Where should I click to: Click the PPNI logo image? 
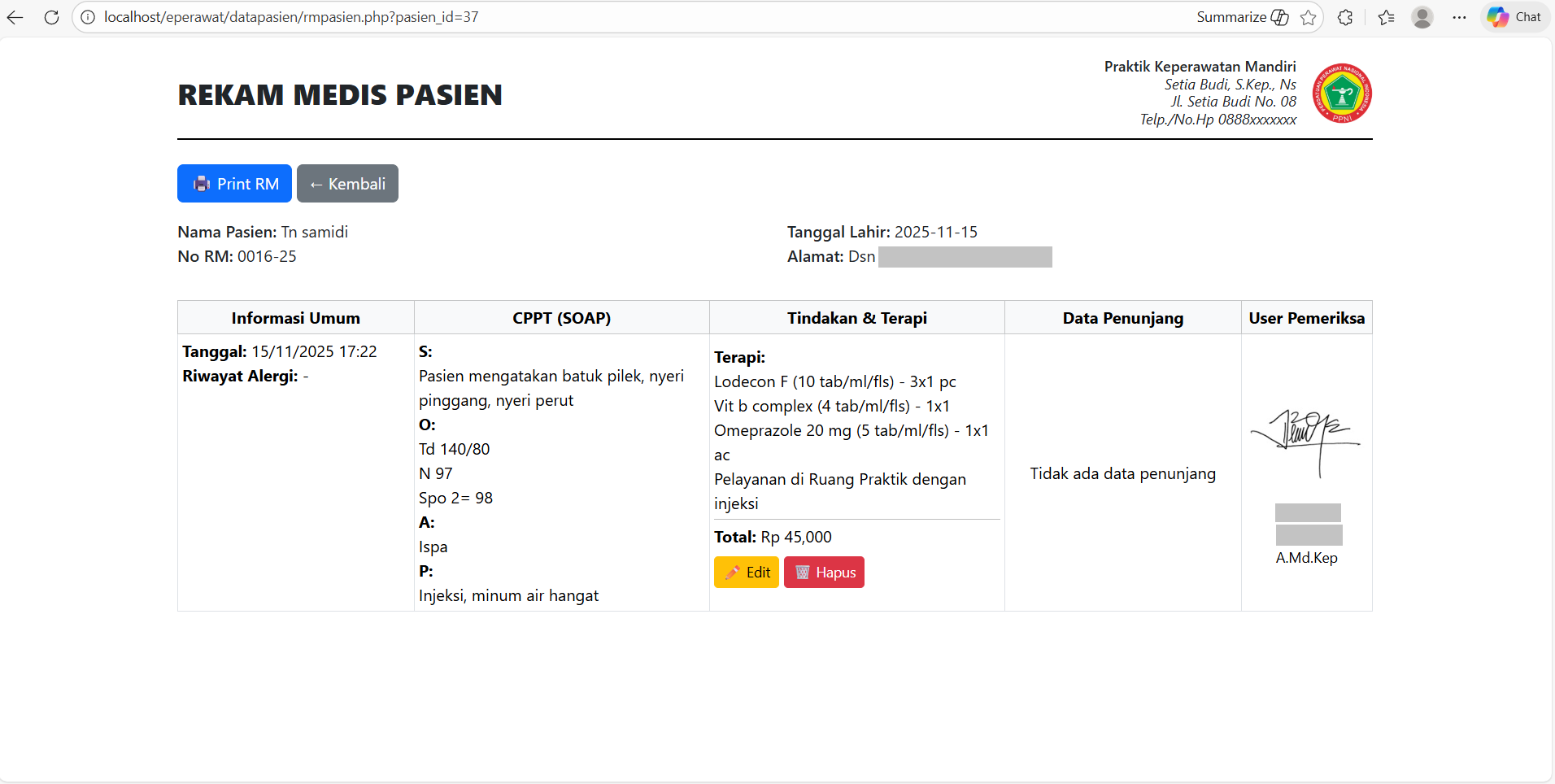click(x=1343, y=94)
